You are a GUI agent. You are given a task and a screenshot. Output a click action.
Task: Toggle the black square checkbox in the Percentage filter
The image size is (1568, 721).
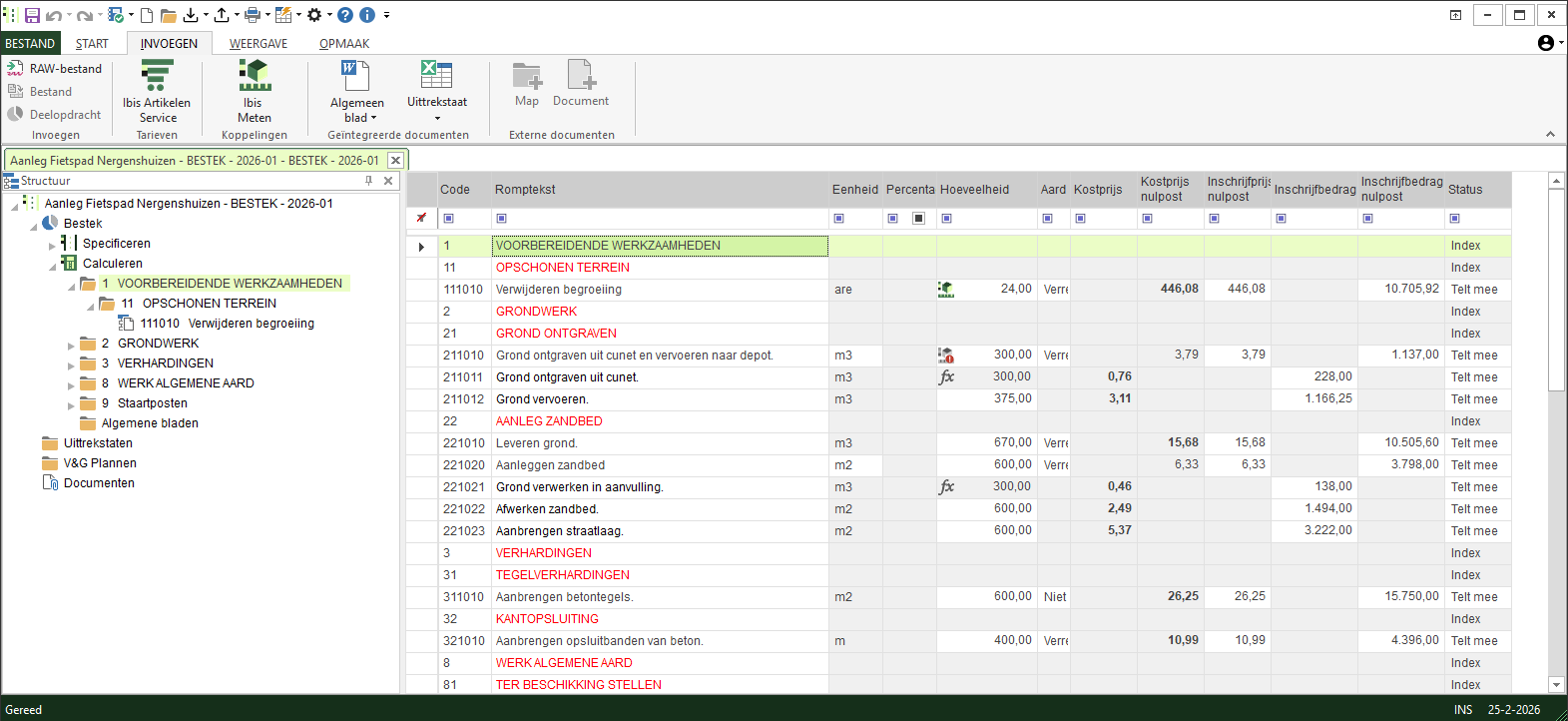coord(919,219)
